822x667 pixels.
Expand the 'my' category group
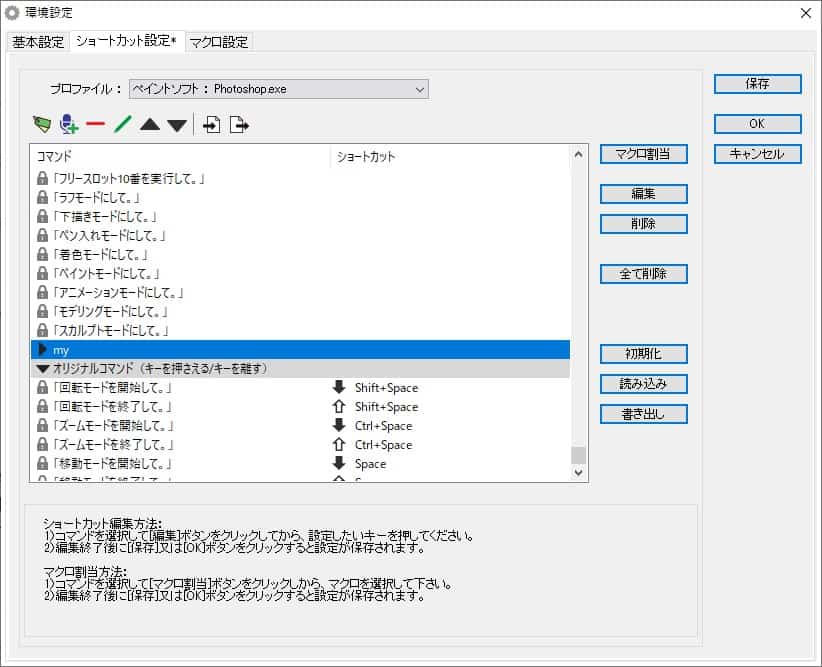tap(43, 349)
